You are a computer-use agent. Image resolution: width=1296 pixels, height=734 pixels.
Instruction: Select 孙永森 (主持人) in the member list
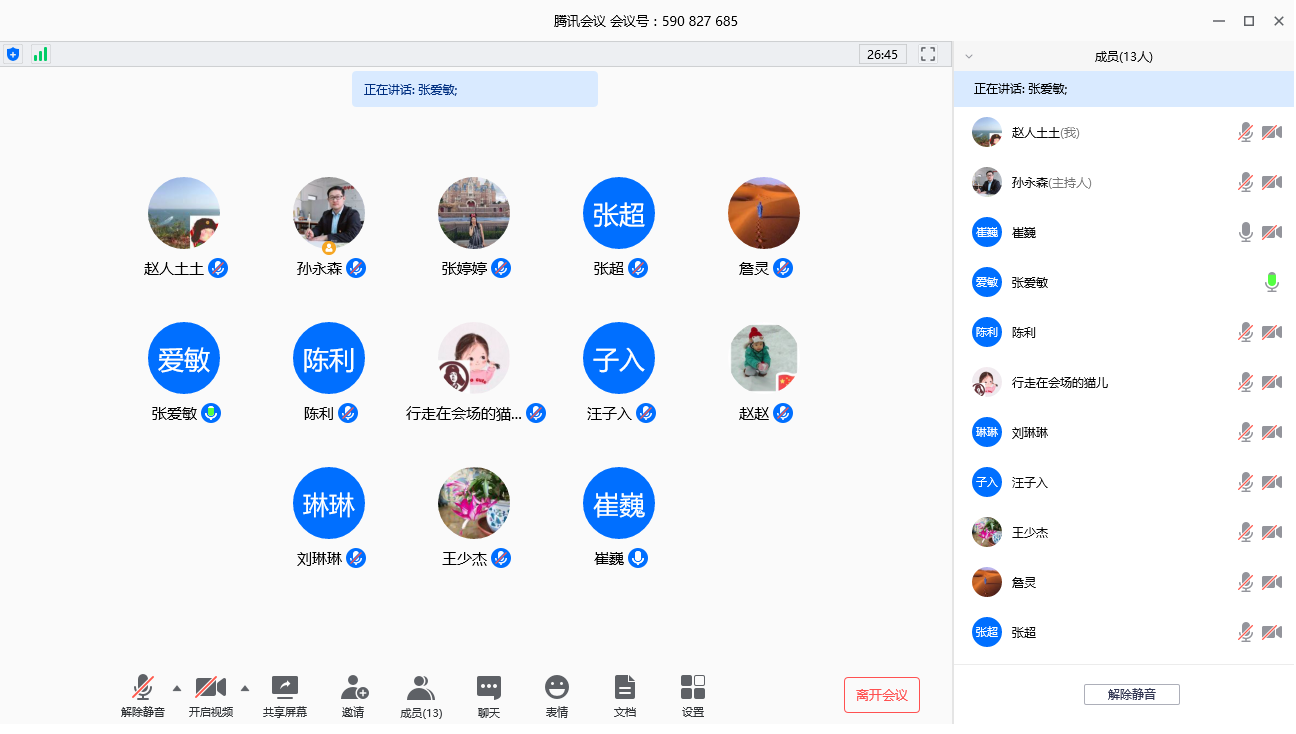(1050, 183)
